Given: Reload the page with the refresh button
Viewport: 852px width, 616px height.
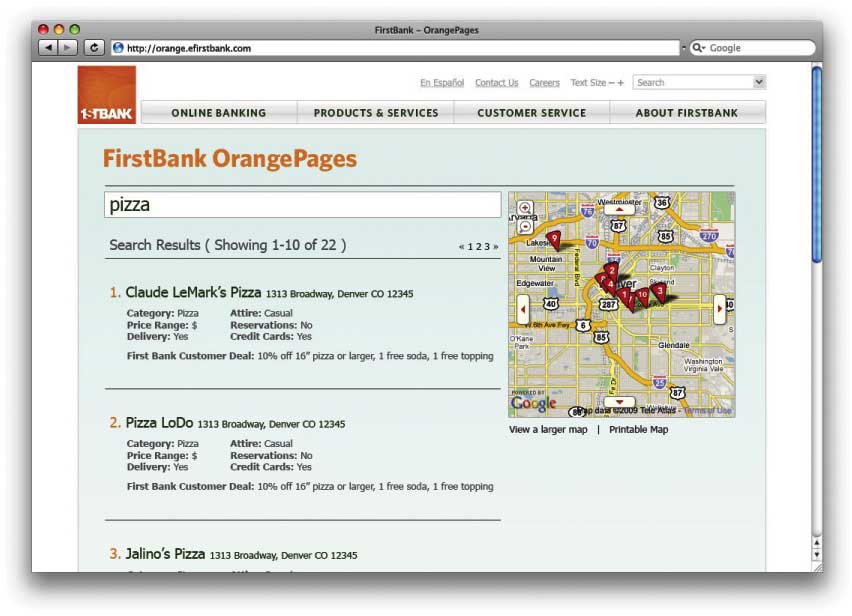Looking at the screenshot, I should point(94,48).
